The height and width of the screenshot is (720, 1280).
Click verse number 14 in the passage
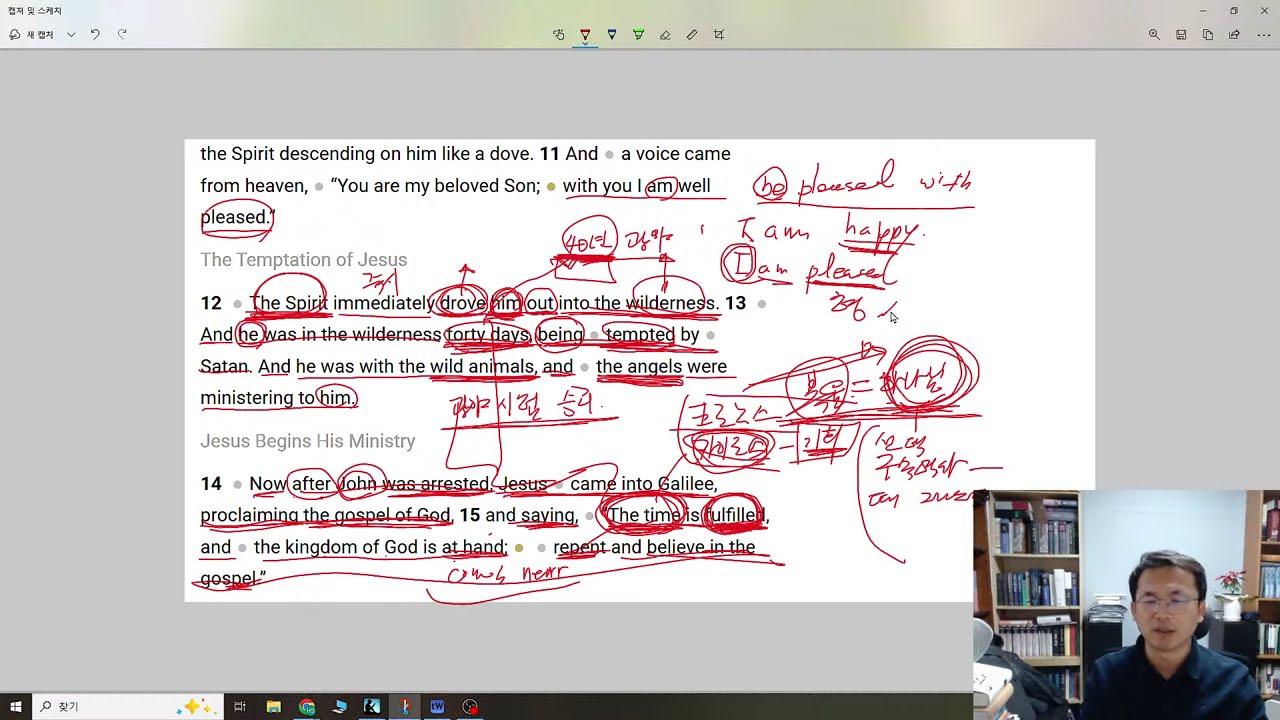[211, 484]
